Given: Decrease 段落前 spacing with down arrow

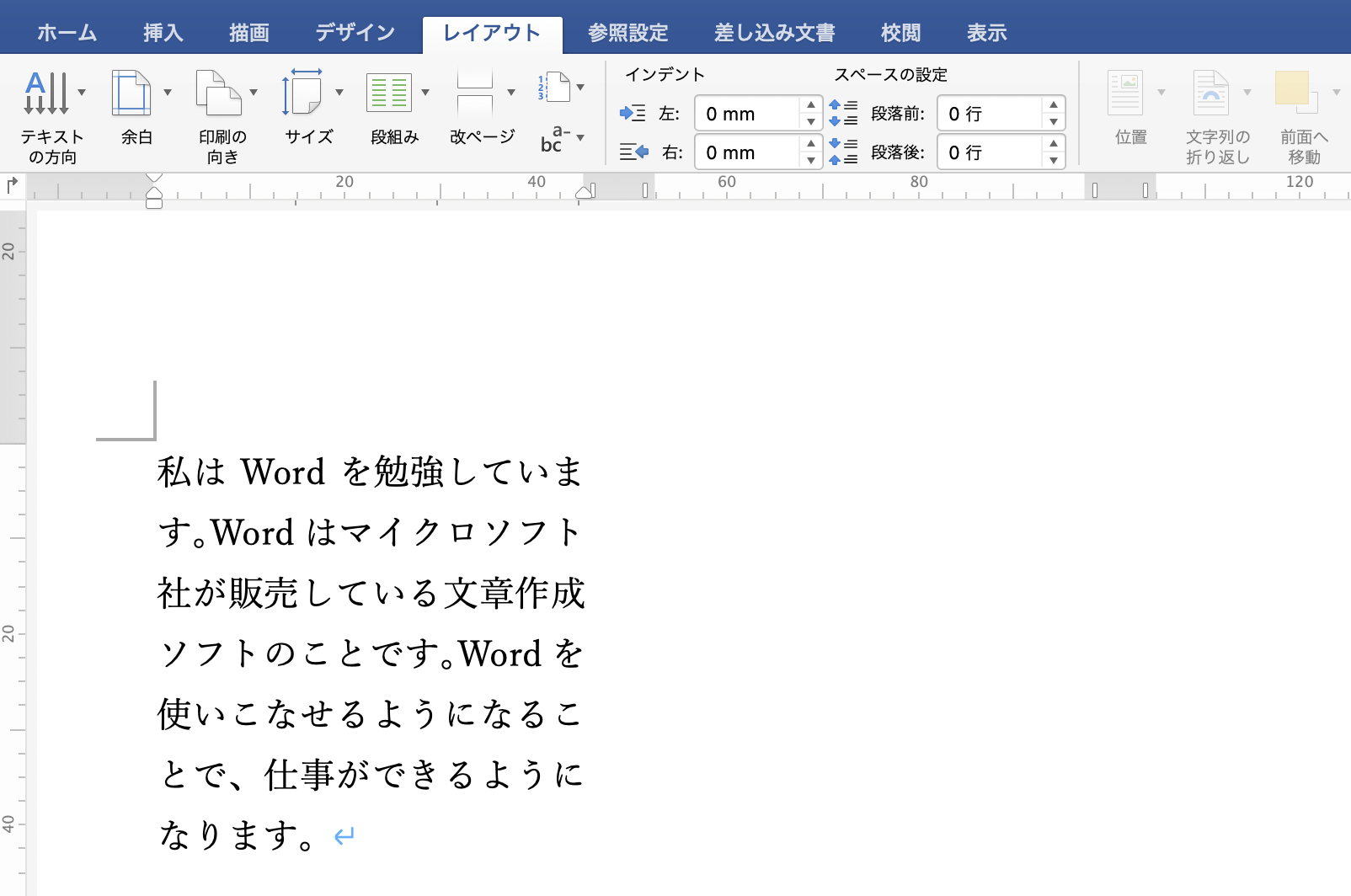Looking at the screenshot, I should (1054, 122).
